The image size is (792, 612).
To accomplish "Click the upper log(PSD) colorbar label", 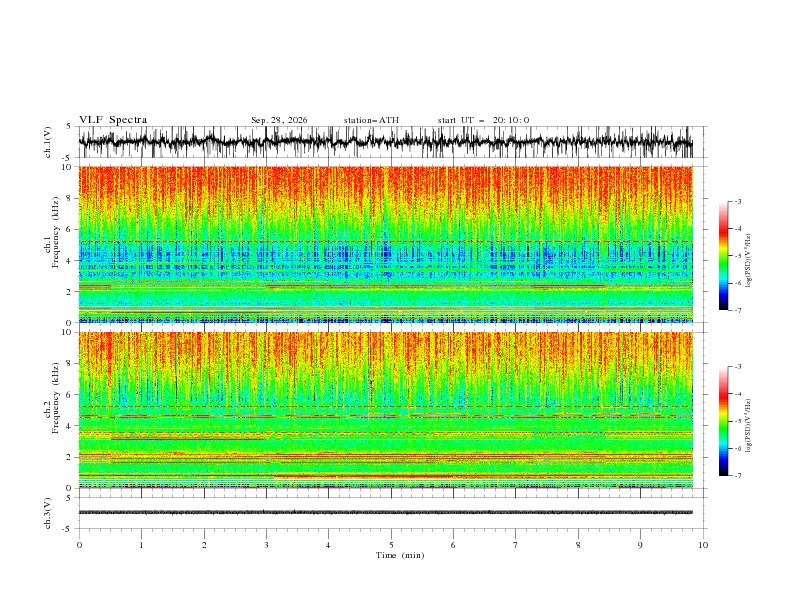I will point(749,261).
